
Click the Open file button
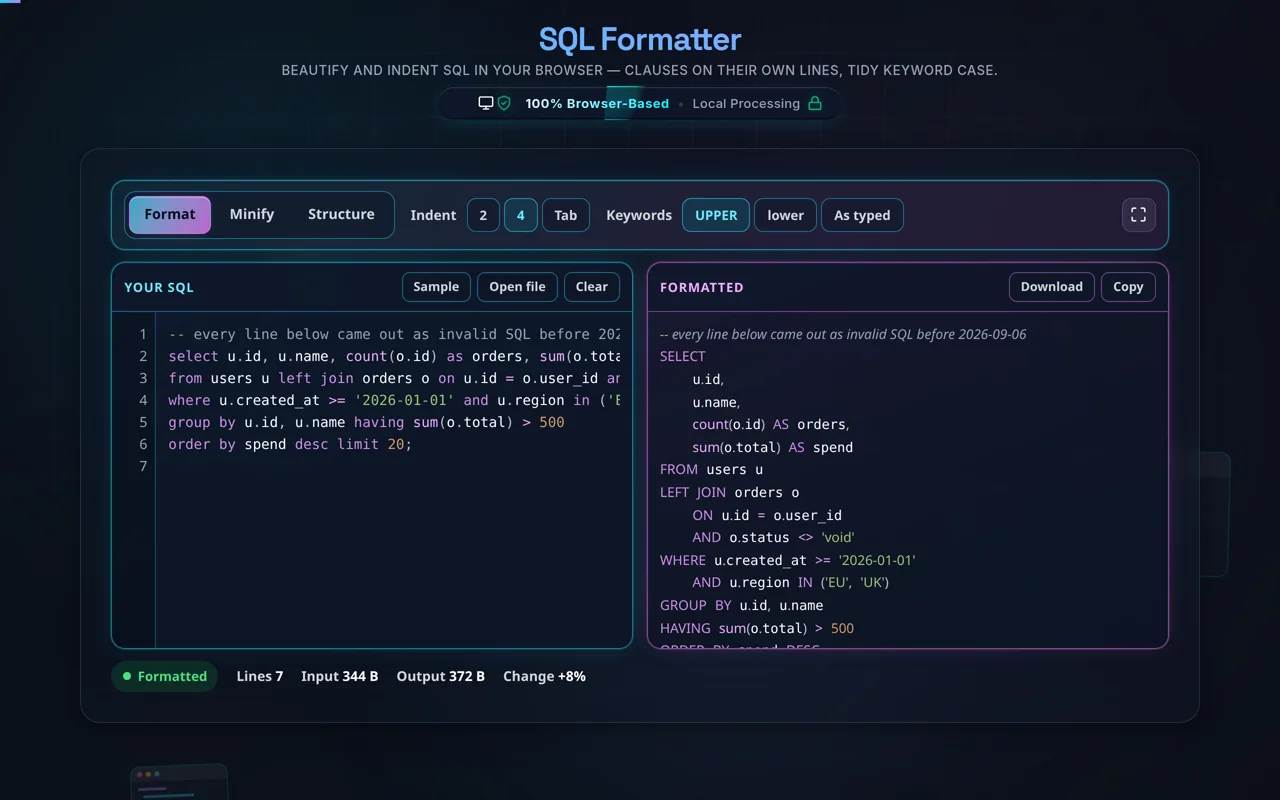[x=517, y=287]
